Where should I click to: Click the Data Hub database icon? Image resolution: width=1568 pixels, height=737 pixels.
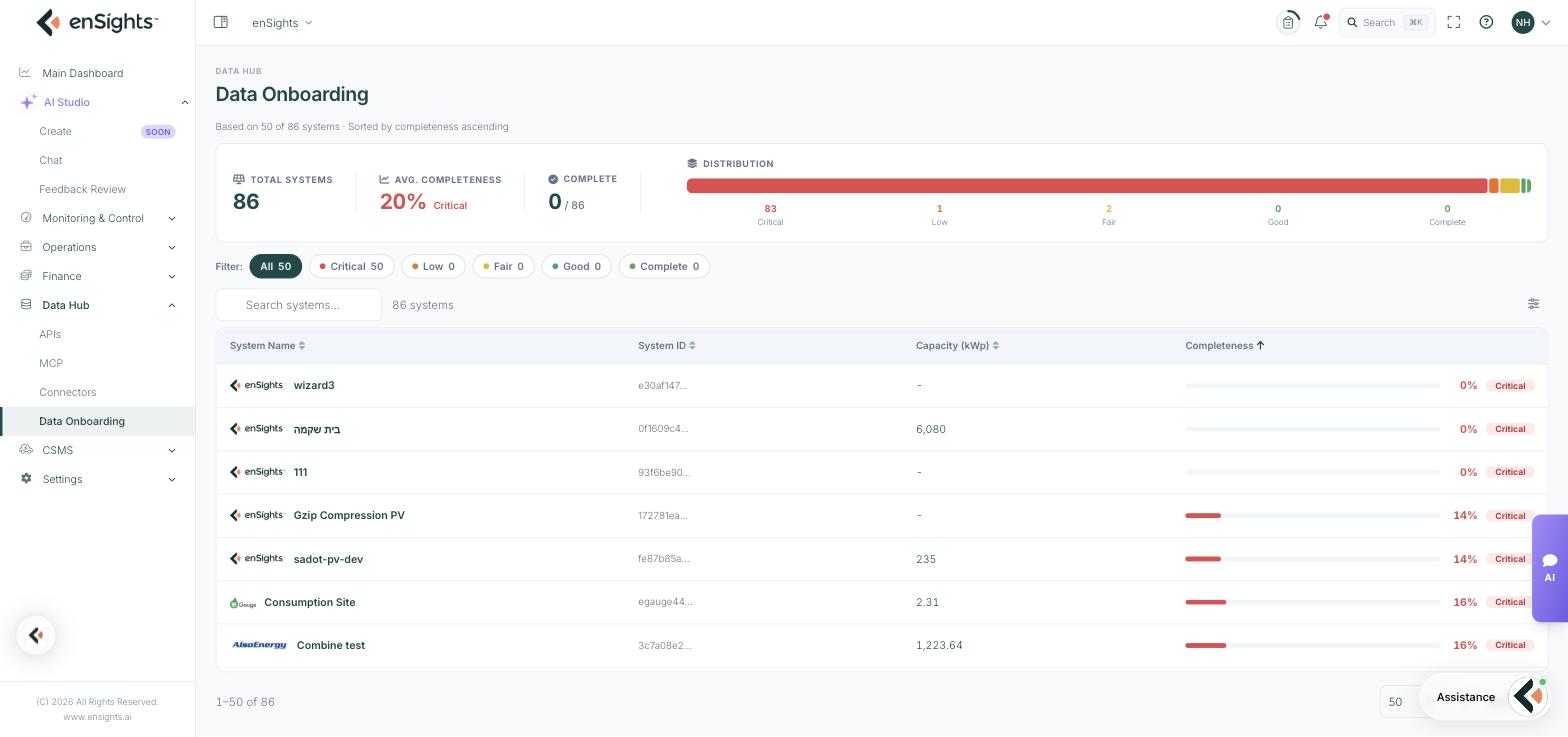pyautogui.click(x=26, y=305)
